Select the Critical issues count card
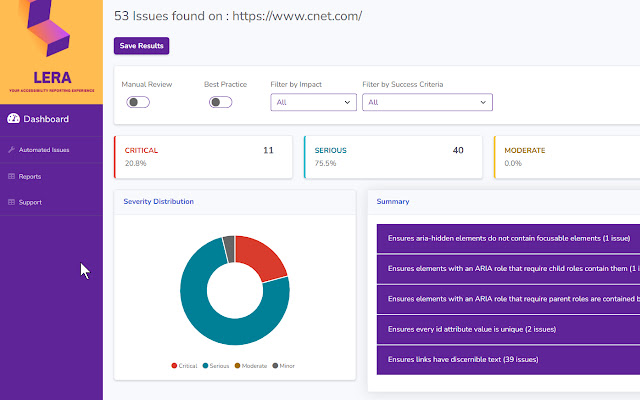The width and height of the screenshot is (640, 400). pyautogui.click(x=204, y=156)
